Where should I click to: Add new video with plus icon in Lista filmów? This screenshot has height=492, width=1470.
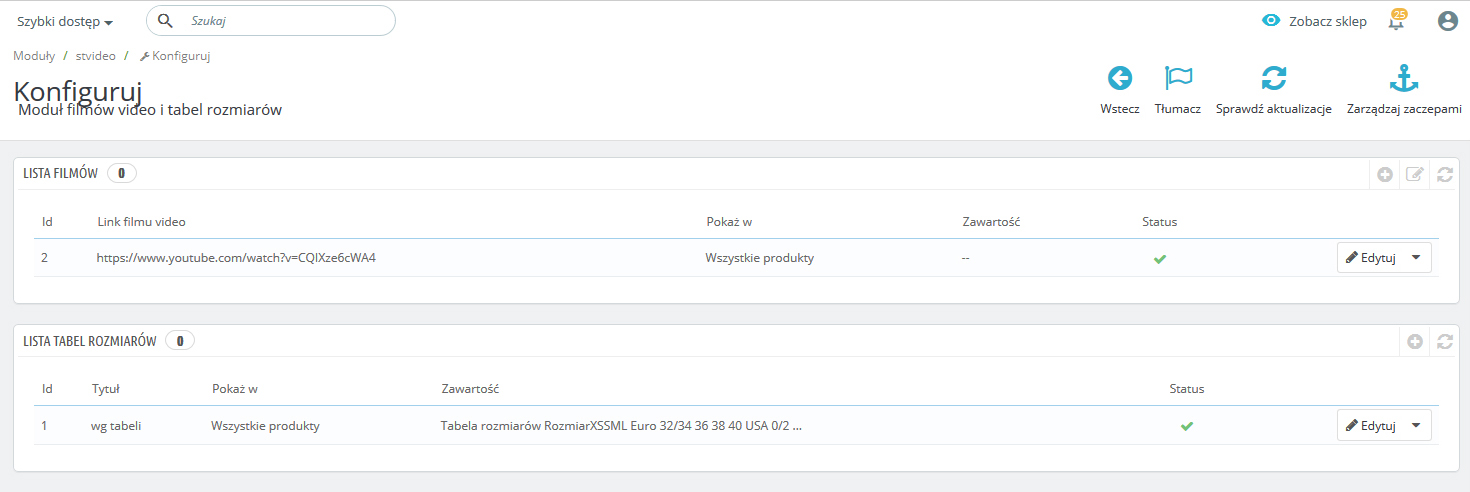pyautogui.click(x=1385, y=174)
